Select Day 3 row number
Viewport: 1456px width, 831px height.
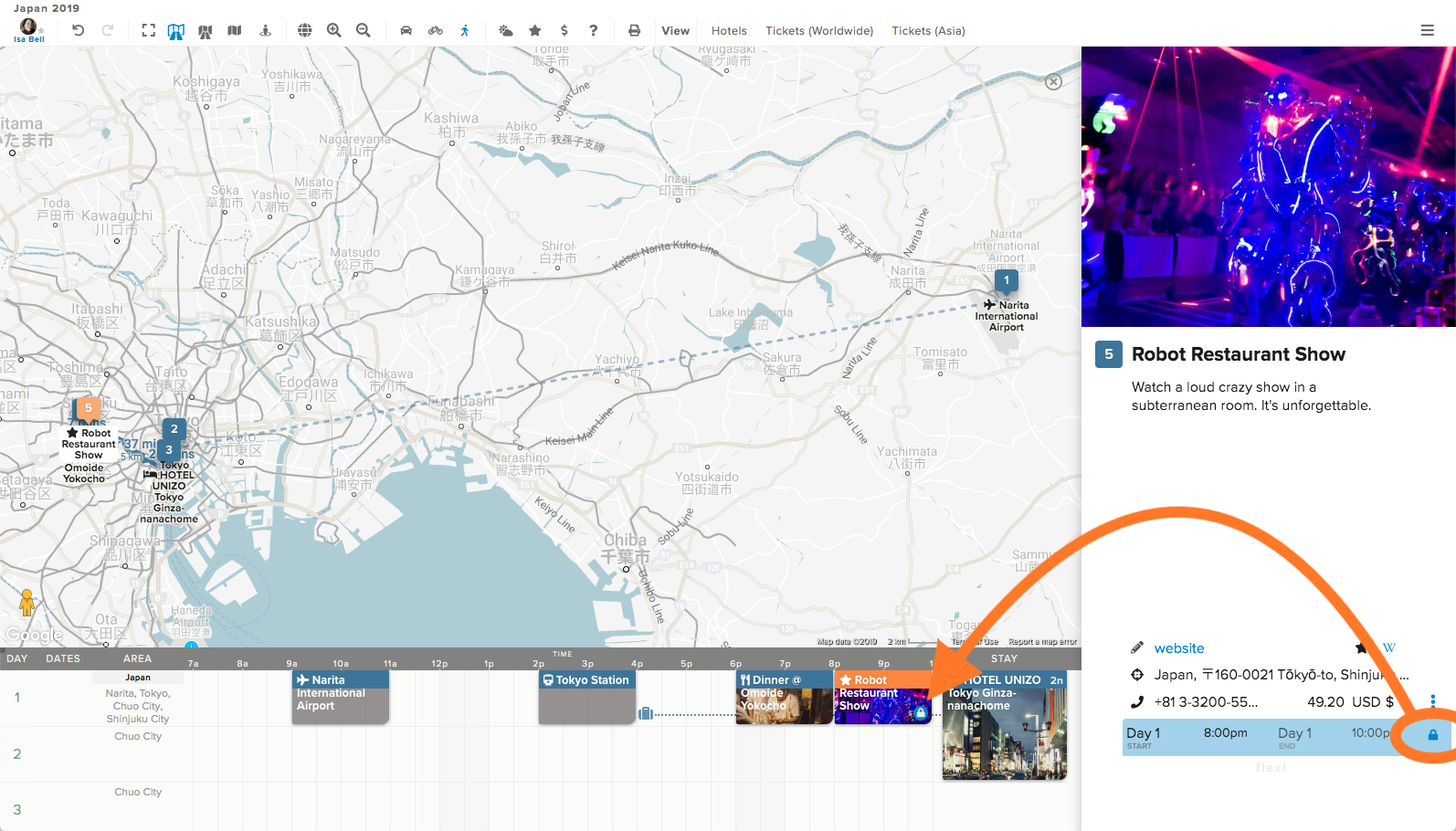click(x=16, y=809)
